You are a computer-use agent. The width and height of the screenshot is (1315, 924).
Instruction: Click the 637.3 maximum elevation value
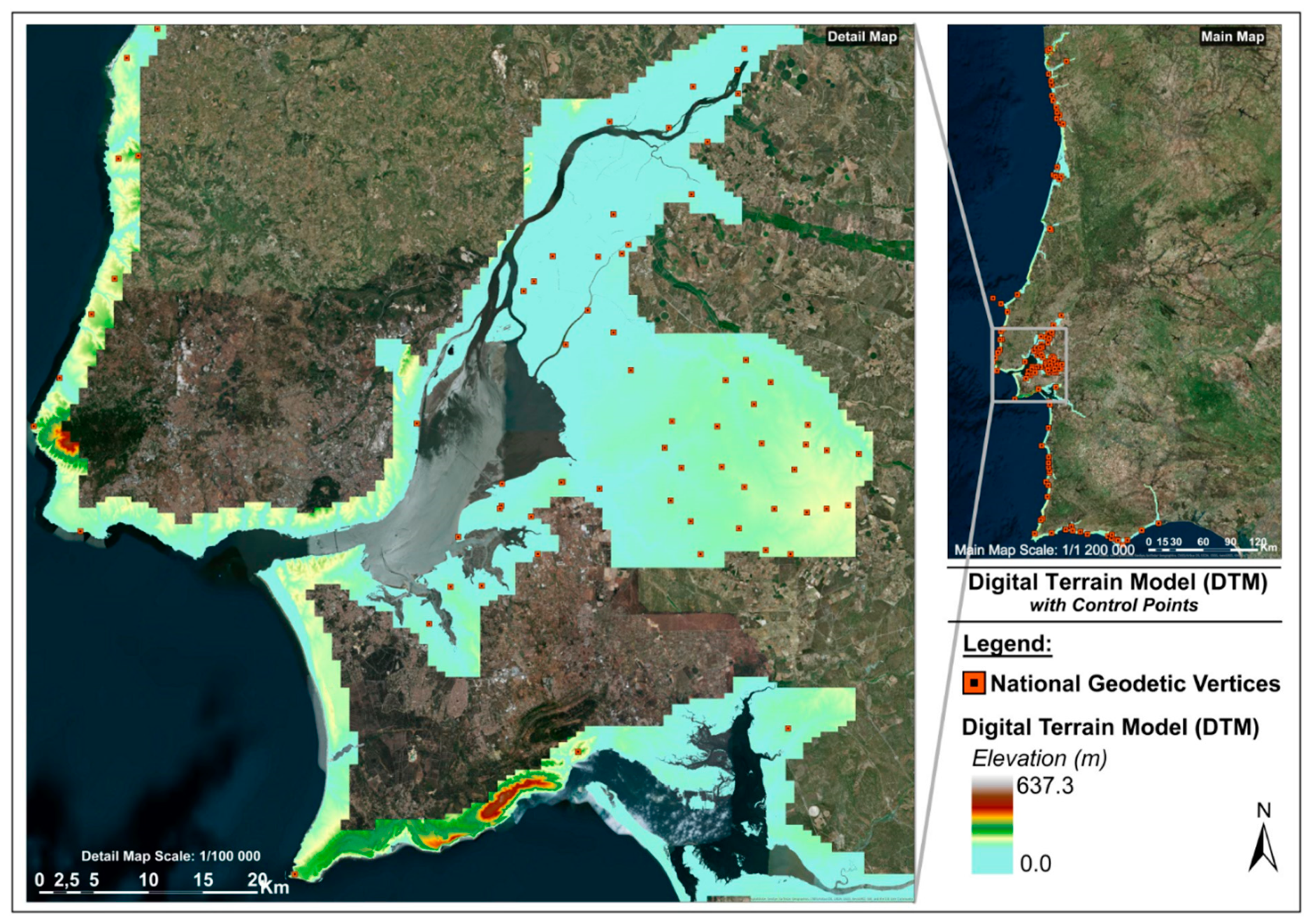pos(1045,786)
